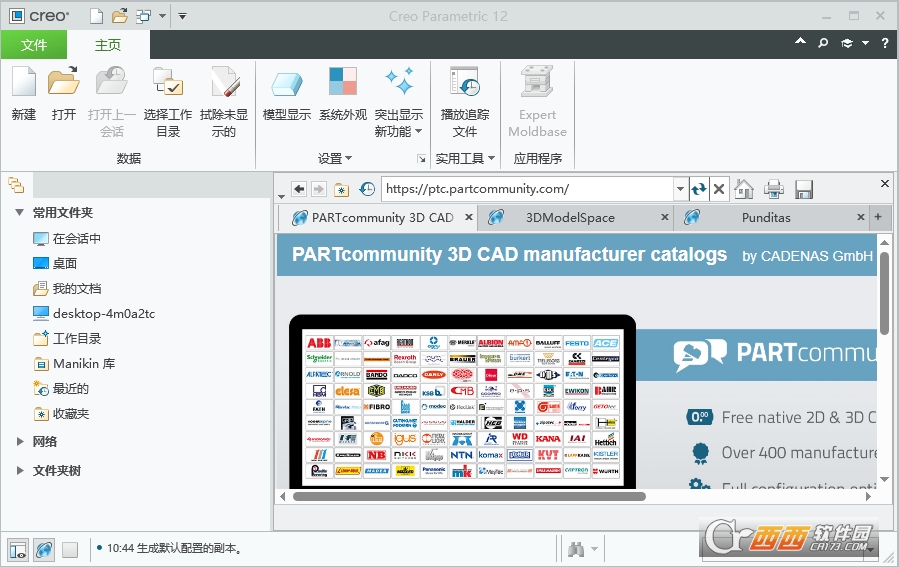The image size is (899, 567).
Task: Click the 新建 (New) file icon
Action: 24,81
